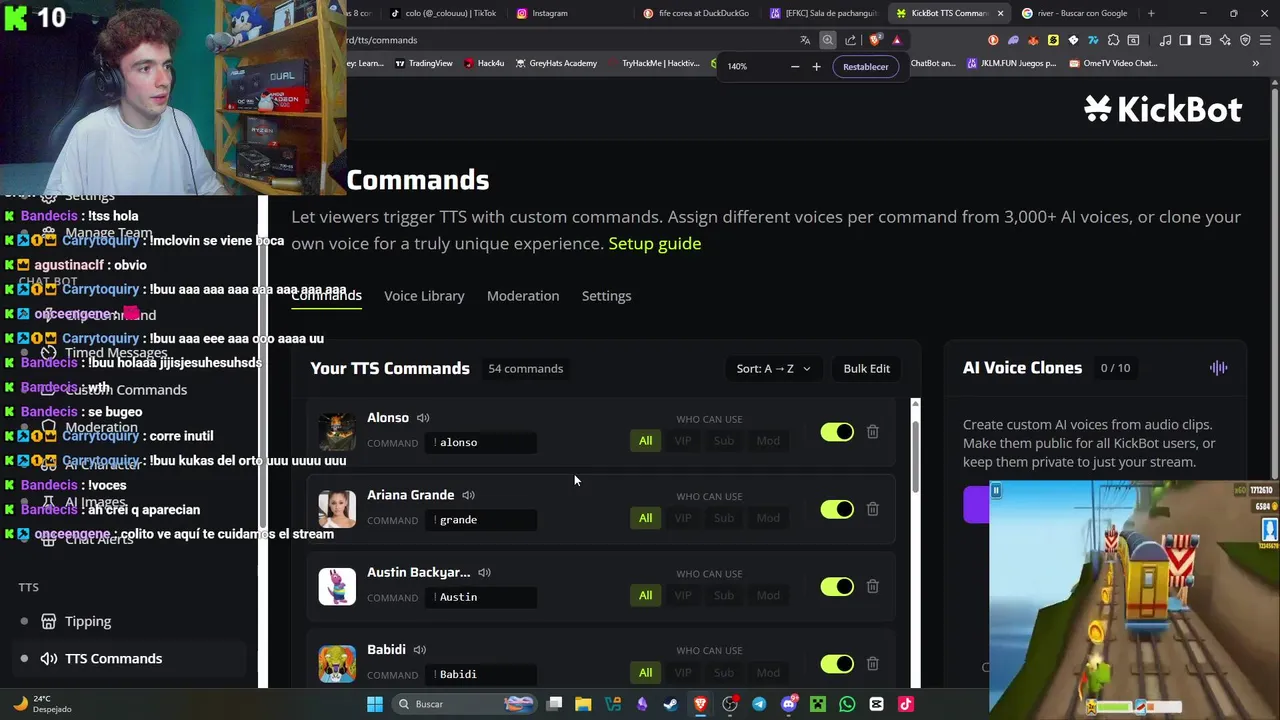
Task: Edit the alonso command input field
Action: pos(483,442)
